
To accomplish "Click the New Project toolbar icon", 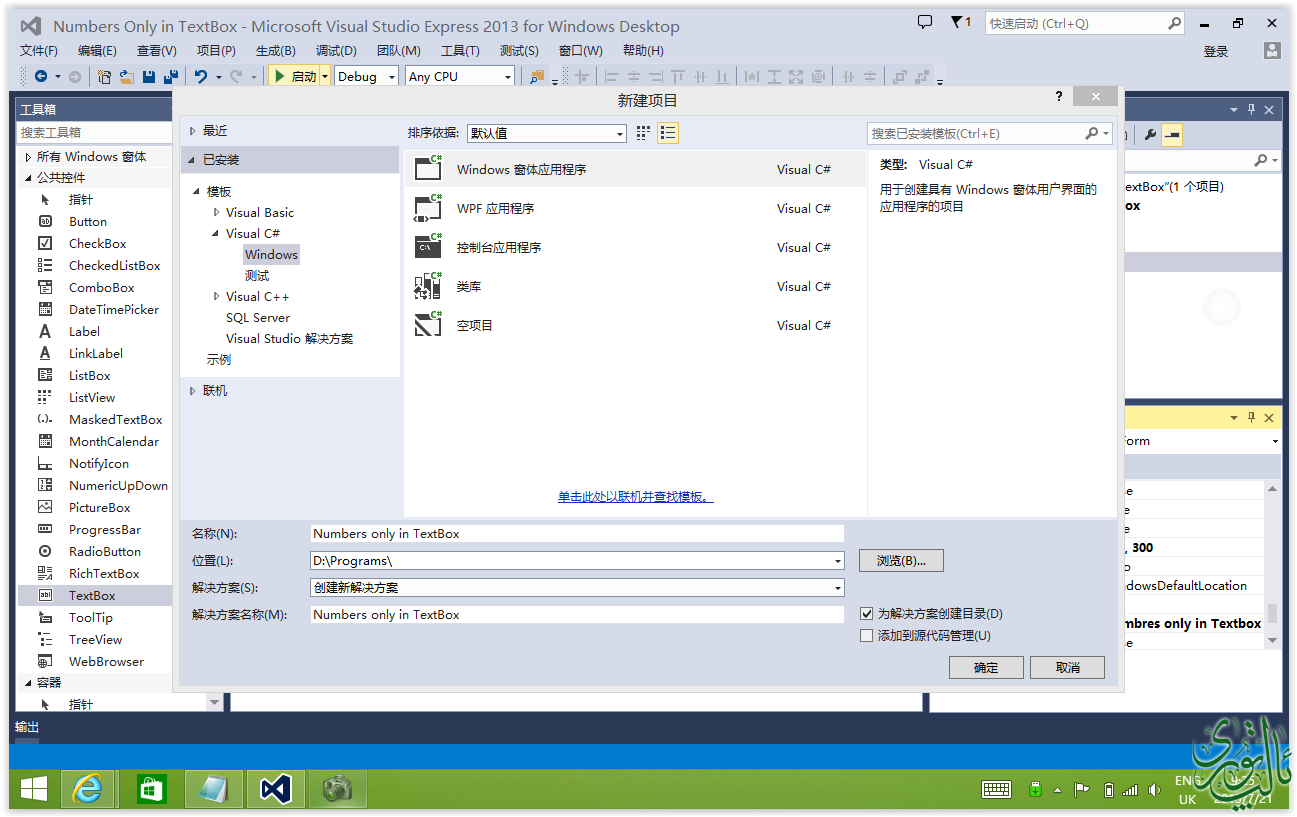I will pos(105,76).
